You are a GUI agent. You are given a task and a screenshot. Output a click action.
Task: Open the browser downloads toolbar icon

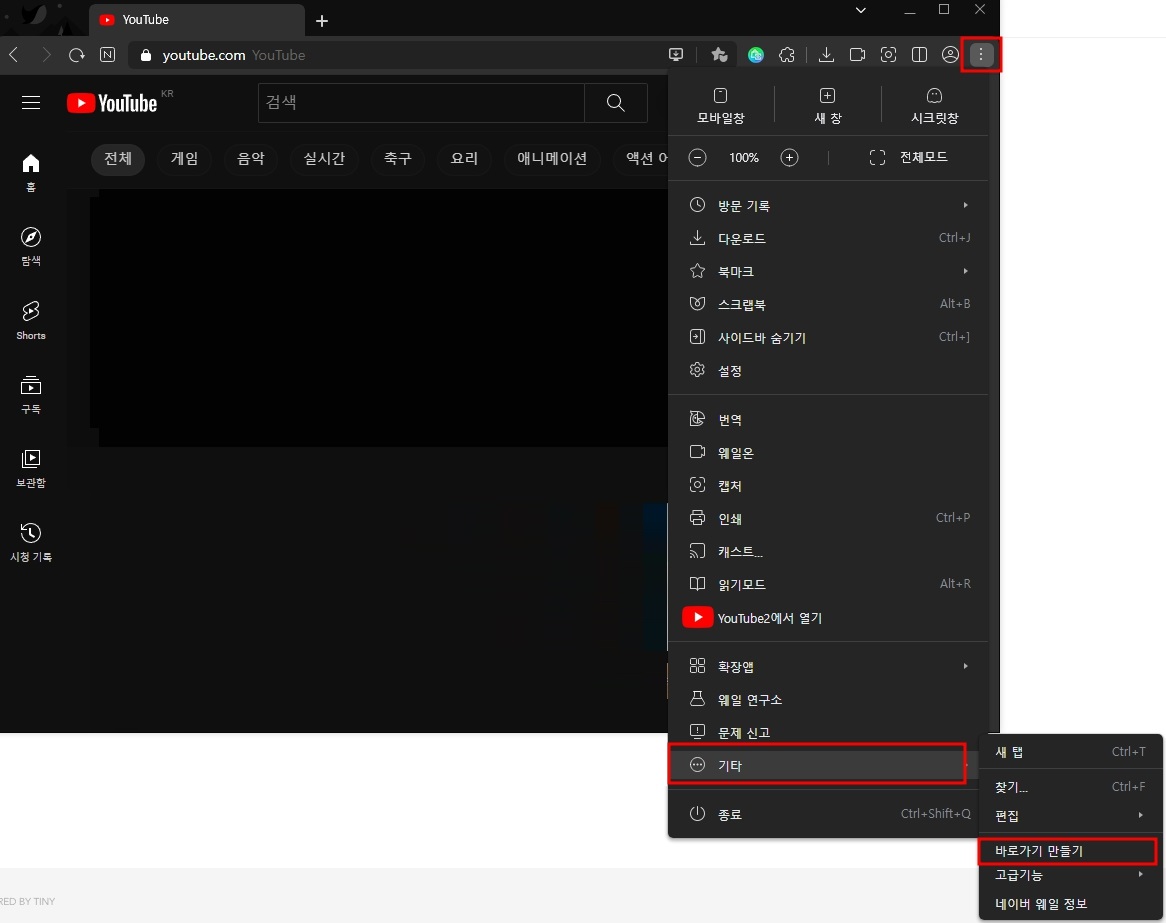825,55
